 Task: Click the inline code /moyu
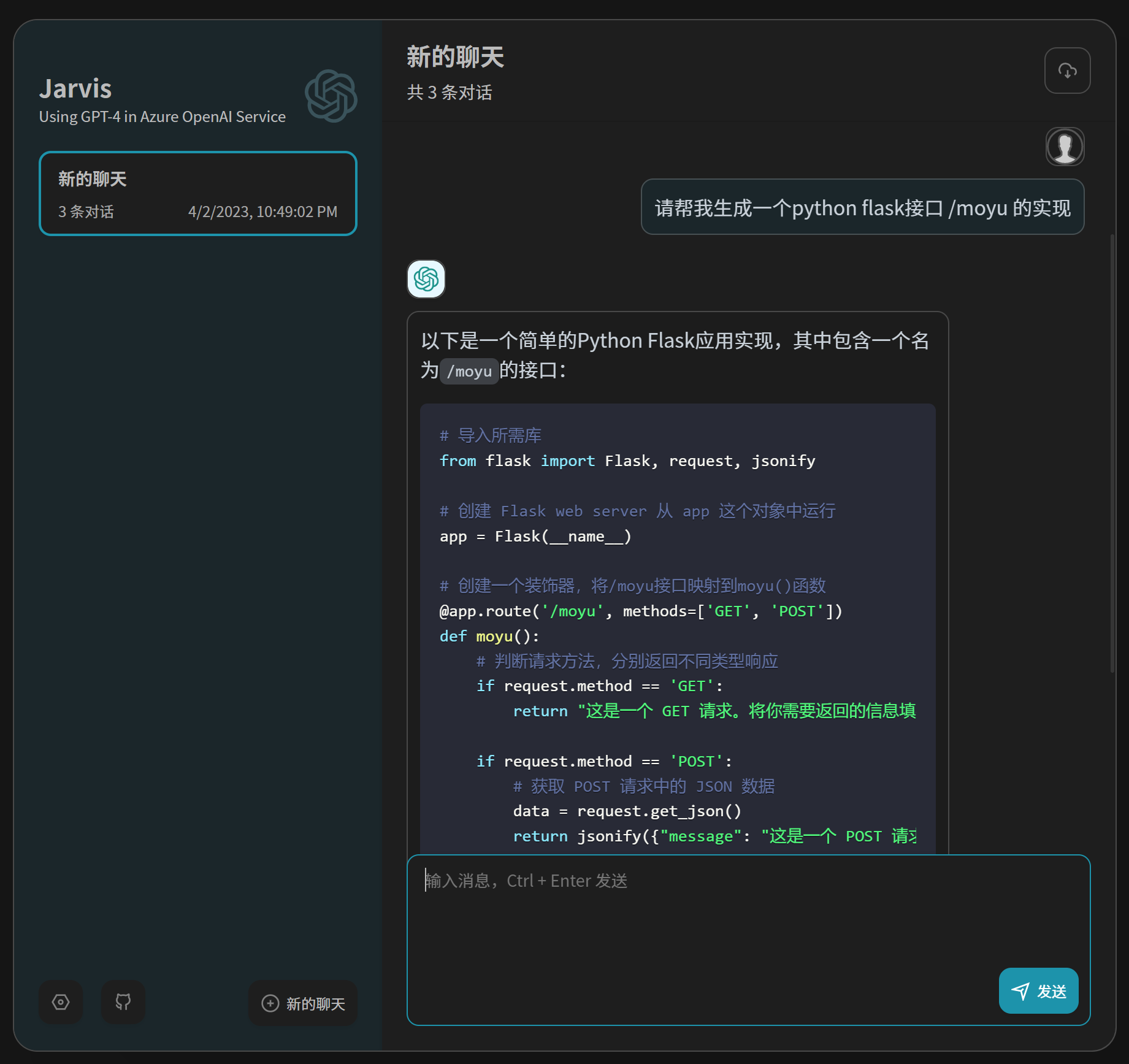tap(469, 371)
